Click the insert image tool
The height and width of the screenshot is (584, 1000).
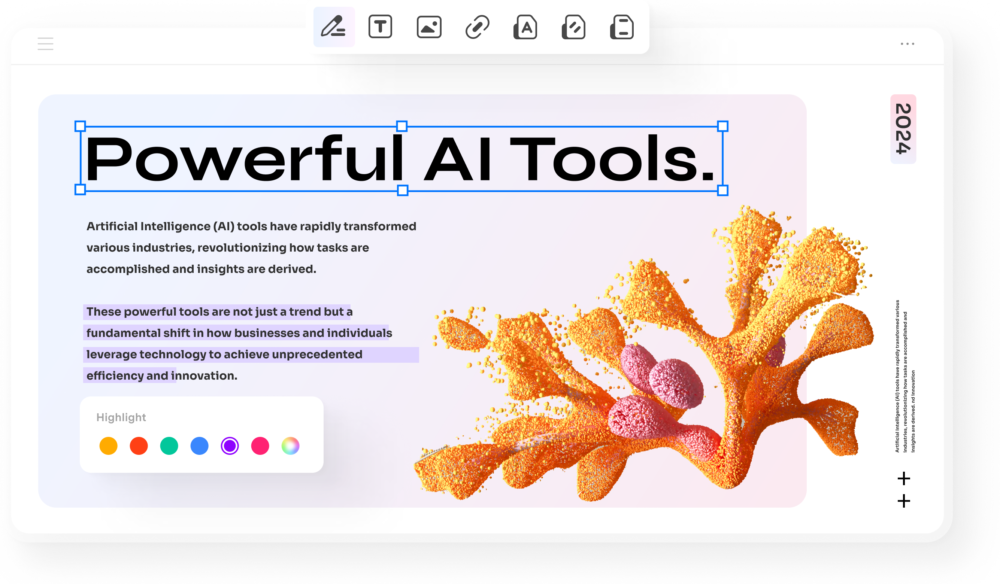[429, 28]
